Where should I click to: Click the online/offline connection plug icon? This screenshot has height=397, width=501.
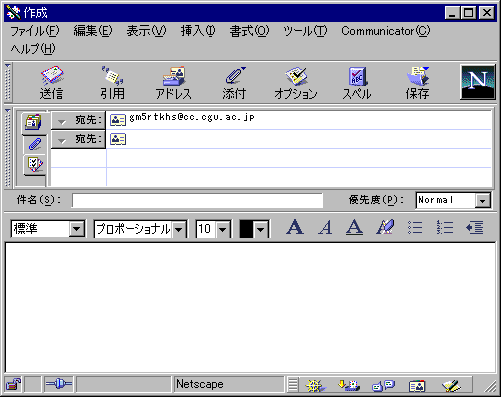[59, 384]
